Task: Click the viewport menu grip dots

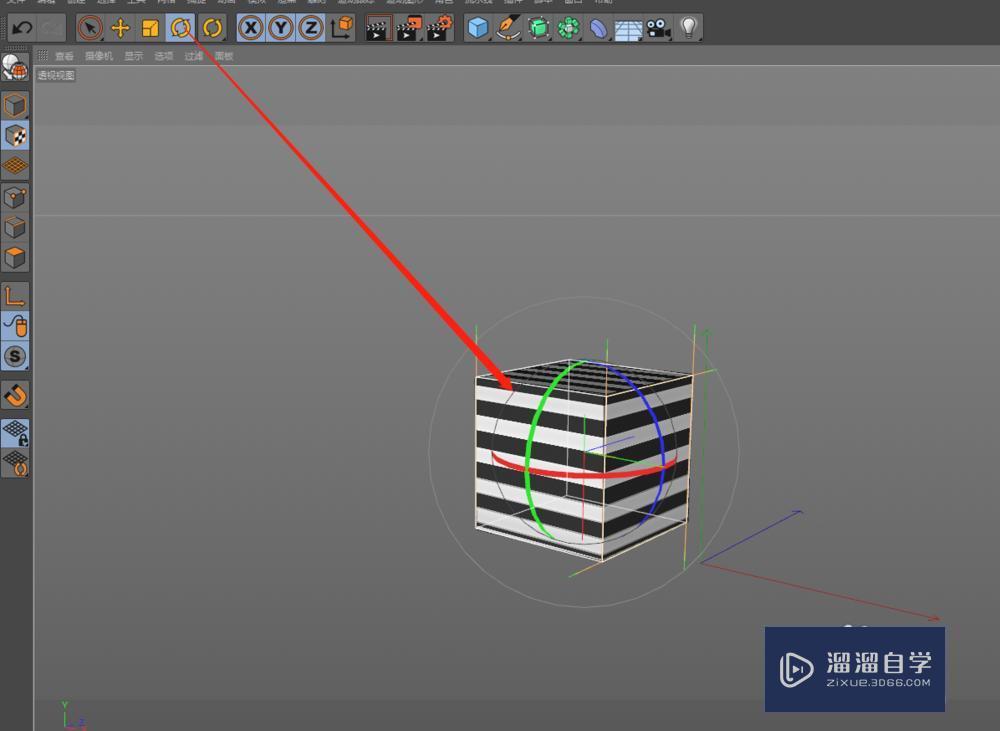Action: [42, 55]
